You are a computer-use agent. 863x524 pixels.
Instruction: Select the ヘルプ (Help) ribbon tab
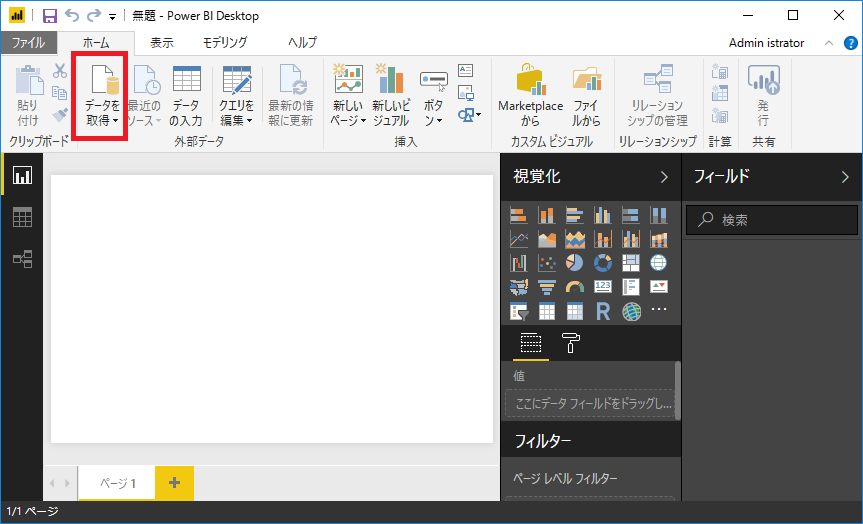[x=303, y=42]
